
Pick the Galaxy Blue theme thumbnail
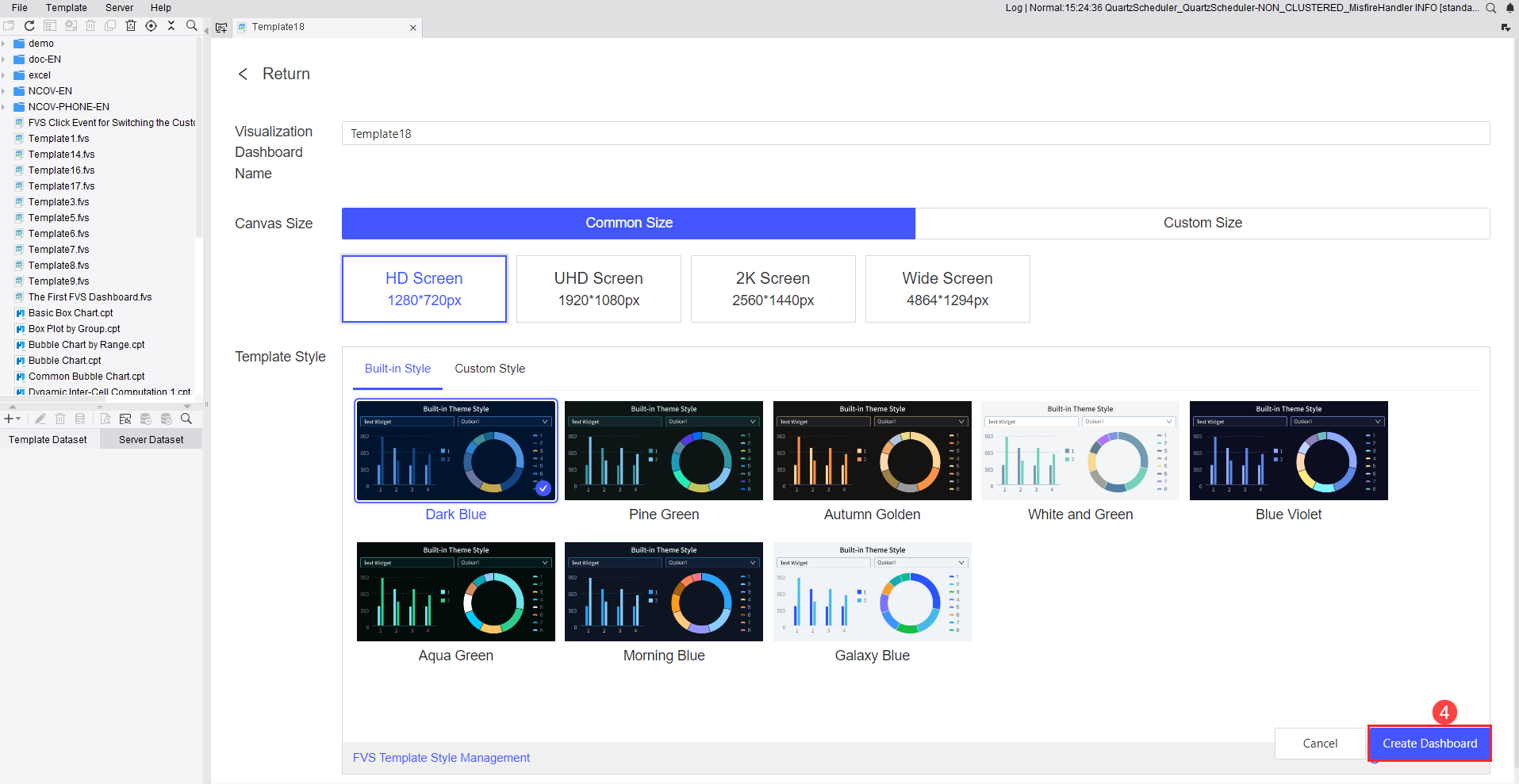[x=872, y=591]
